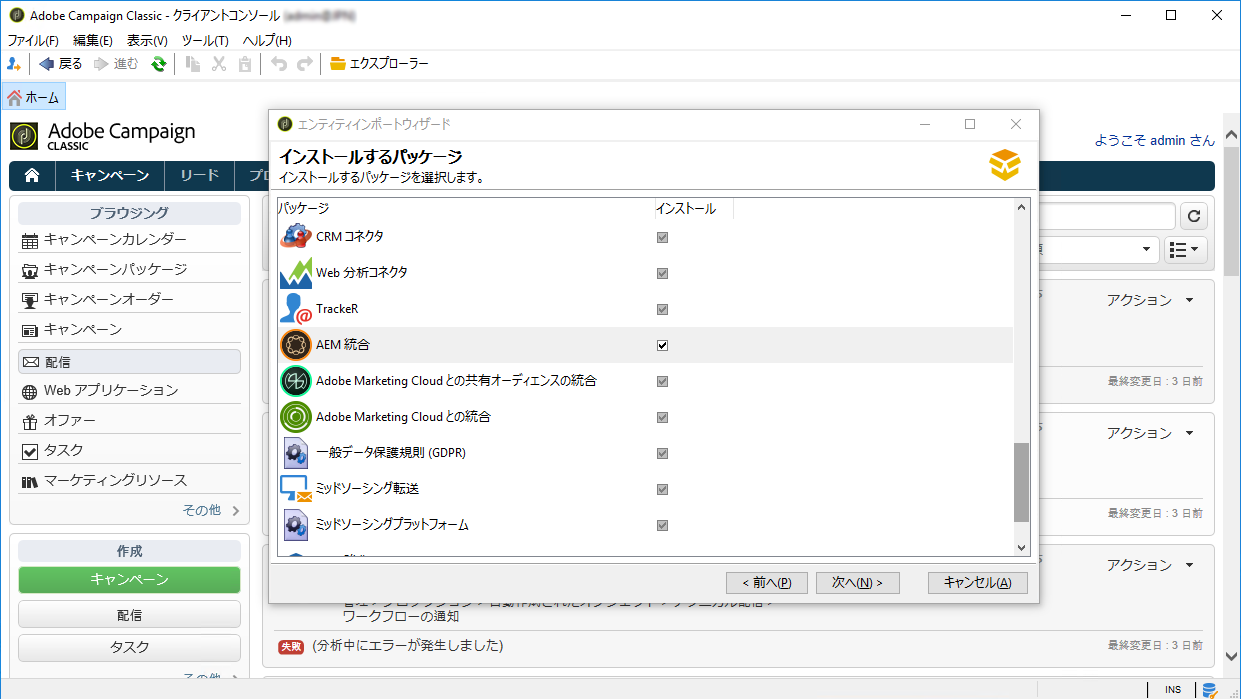Click the 前へ back button in wizard
Viewport: 1241px width, 699px height.
[x=766, y=583]
